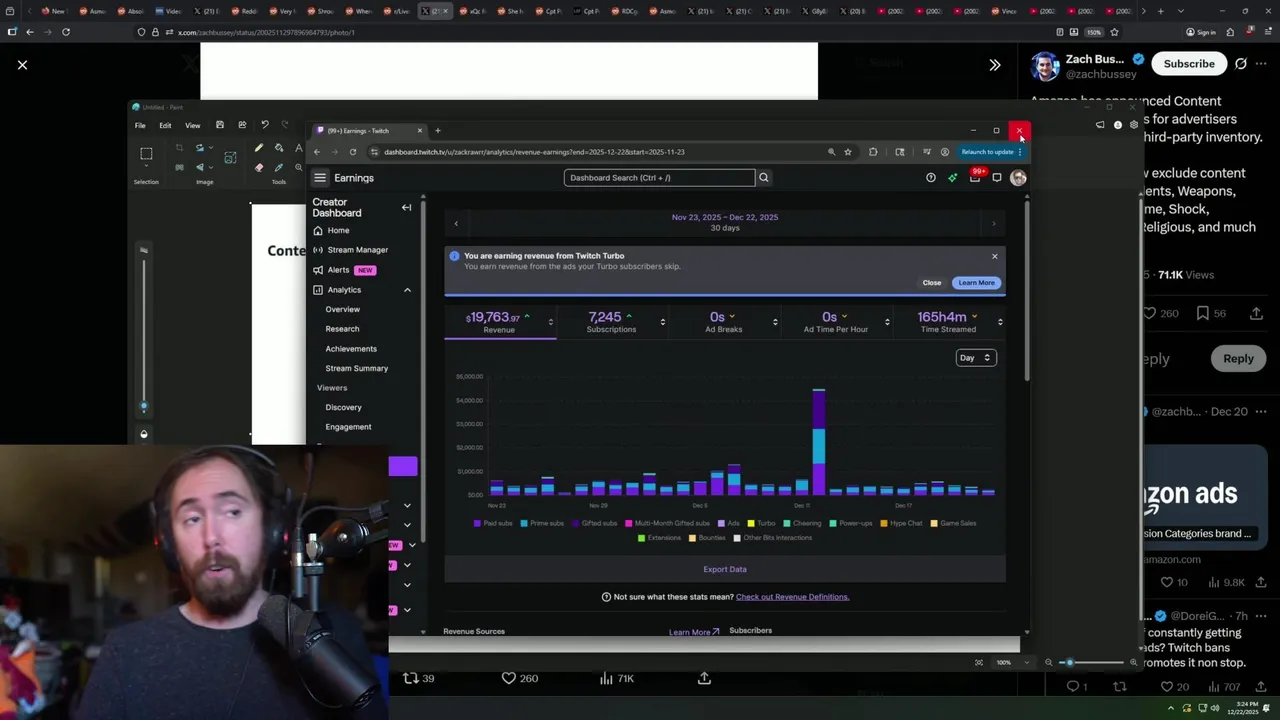Open the Time Streamed metric selector arrows

point(999,322)
